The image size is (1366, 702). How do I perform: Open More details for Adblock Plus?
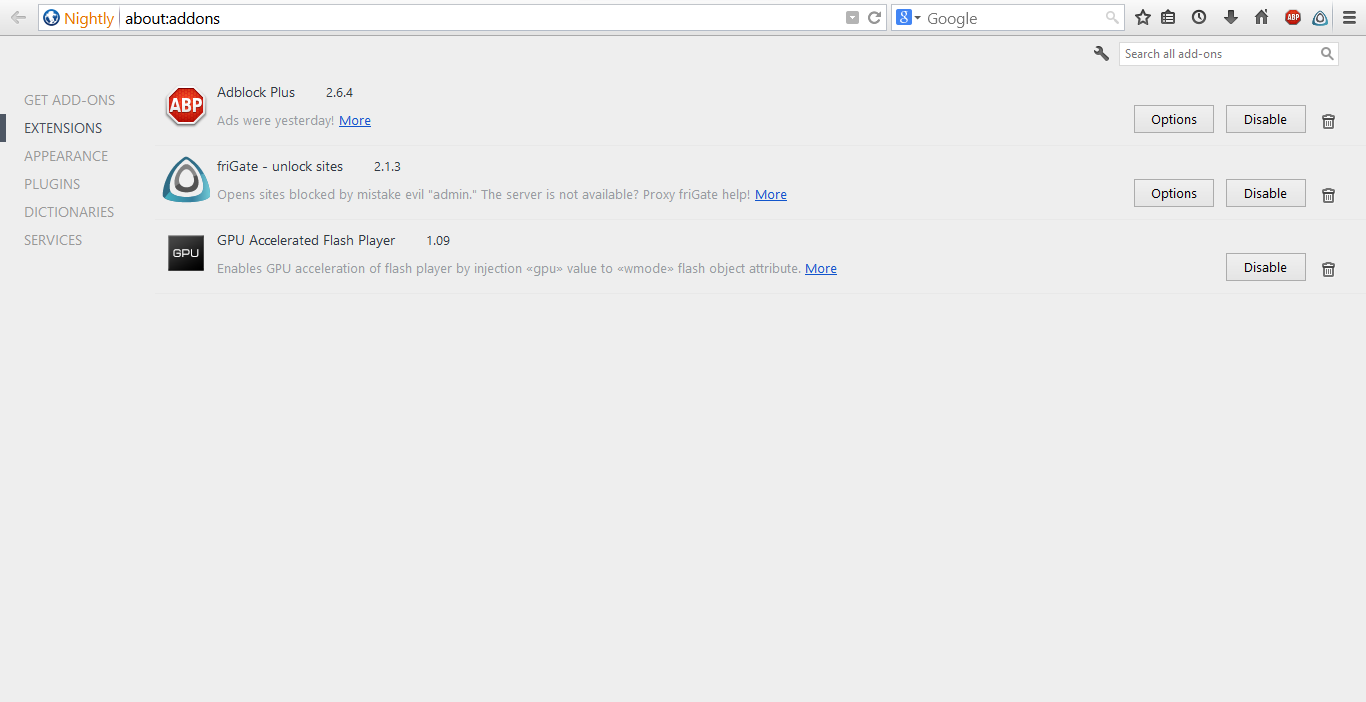click(x=355, y=120)
